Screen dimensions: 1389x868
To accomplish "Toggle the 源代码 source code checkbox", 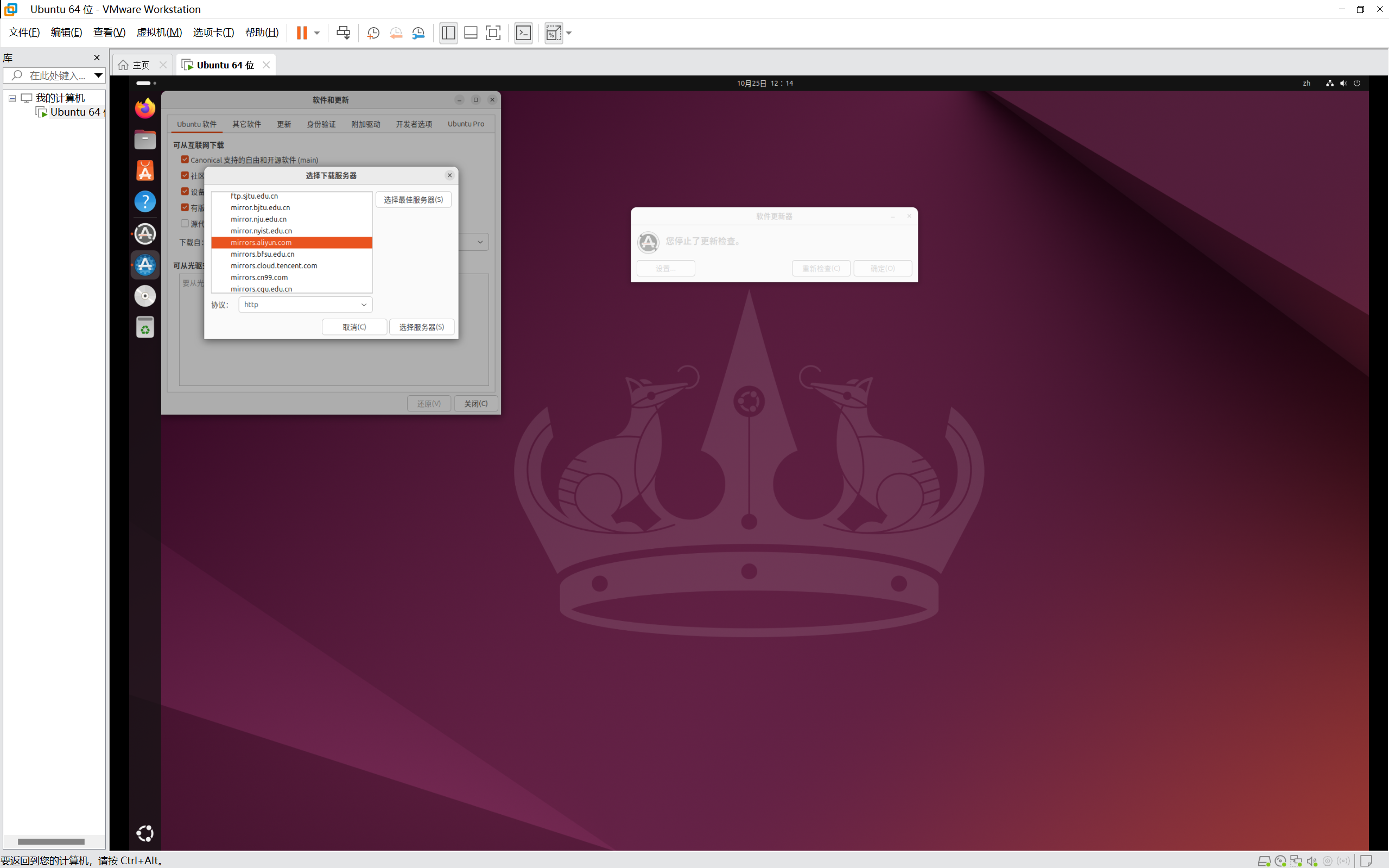I will (185, 223).
